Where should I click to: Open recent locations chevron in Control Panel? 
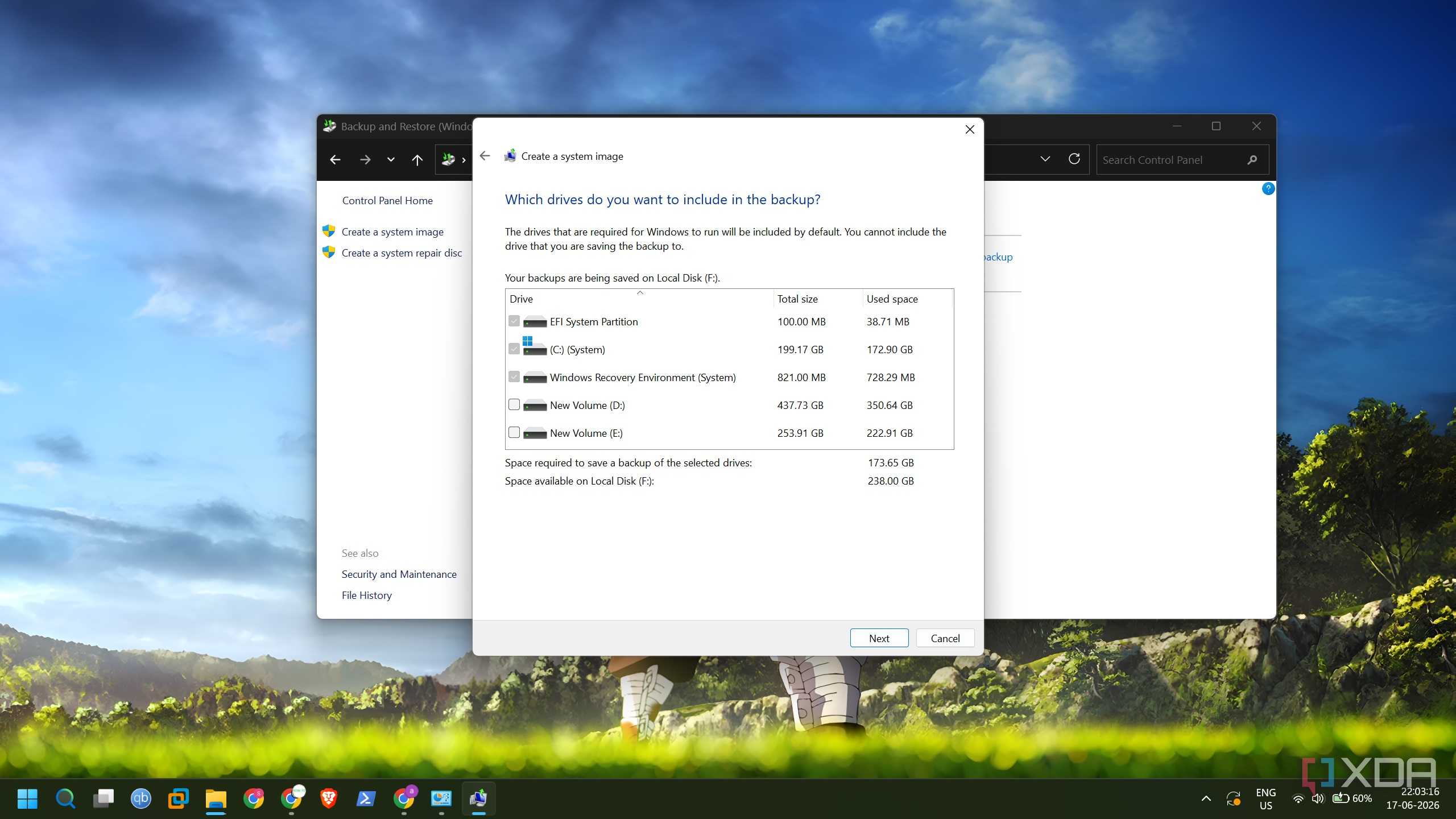pyautogui.click(x=391, y=160)
